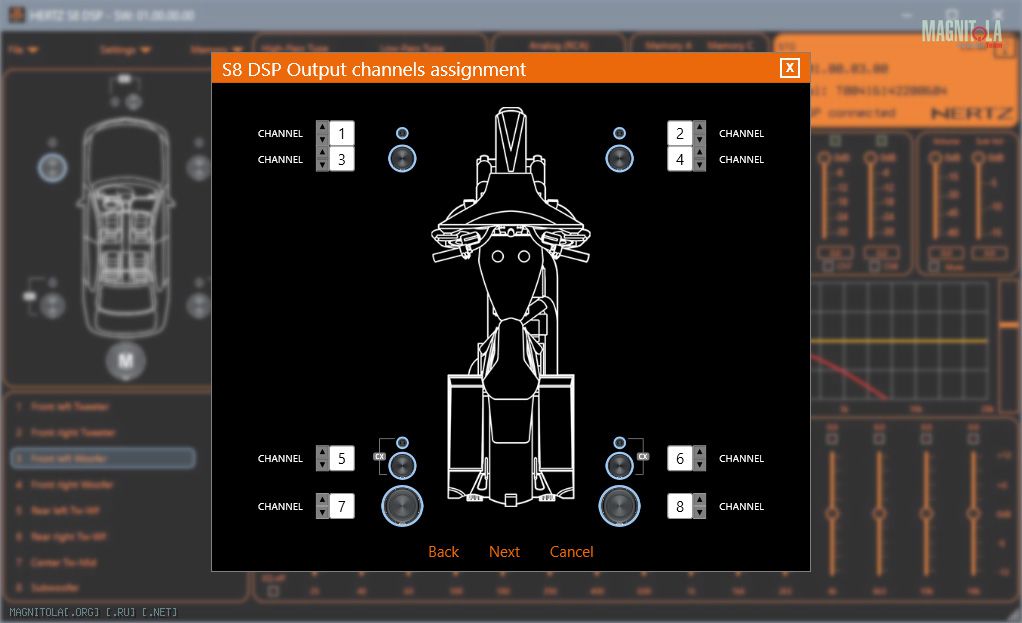Go back to the previous wizard step

point(443,551)
